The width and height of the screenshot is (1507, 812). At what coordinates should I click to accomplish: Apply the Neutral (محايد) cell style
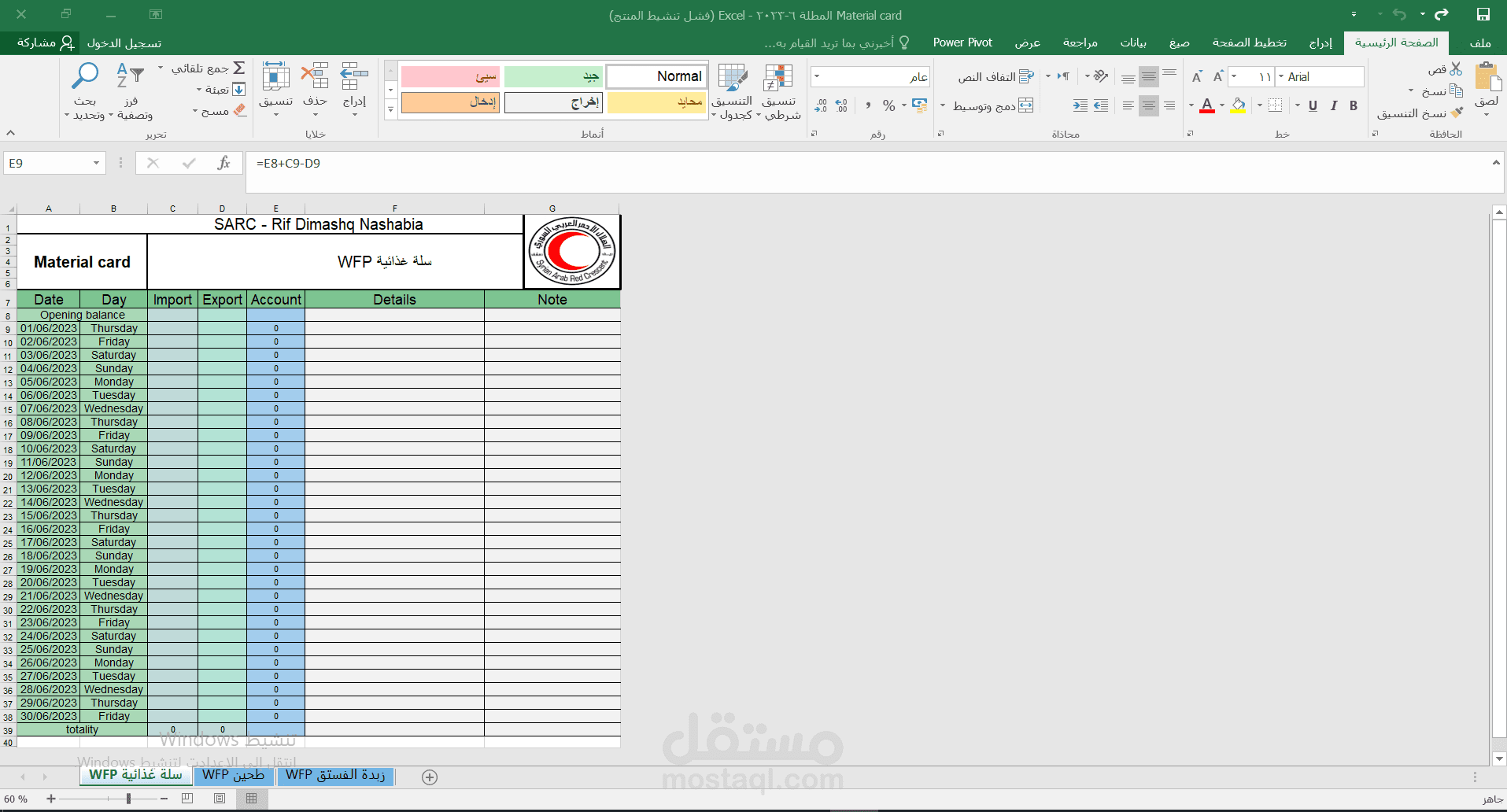point(656,102)
